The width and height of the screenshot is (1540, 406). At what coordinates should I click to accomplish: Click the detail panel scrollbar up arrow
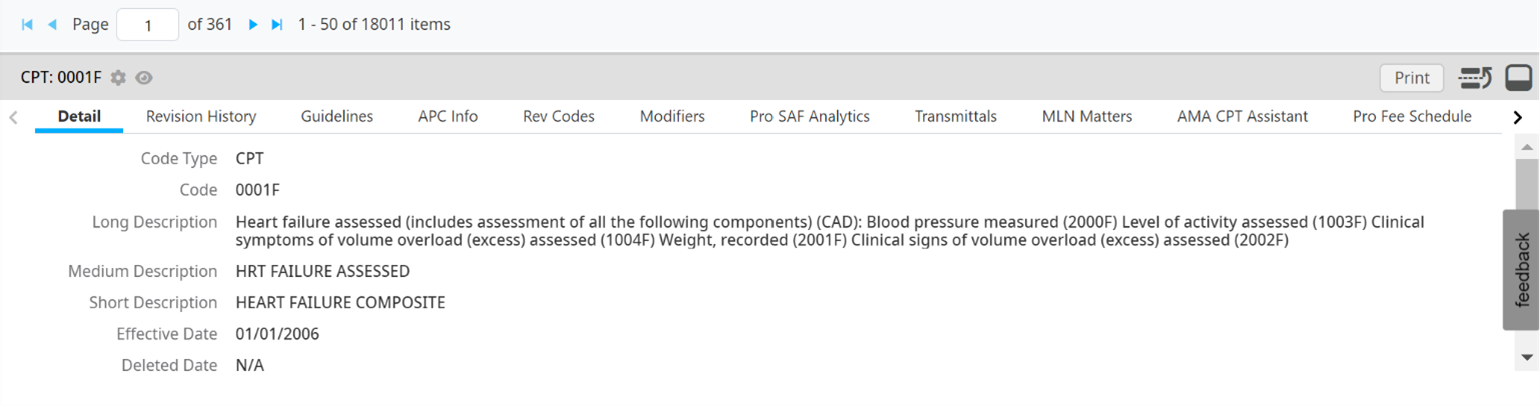point(1527,148)
